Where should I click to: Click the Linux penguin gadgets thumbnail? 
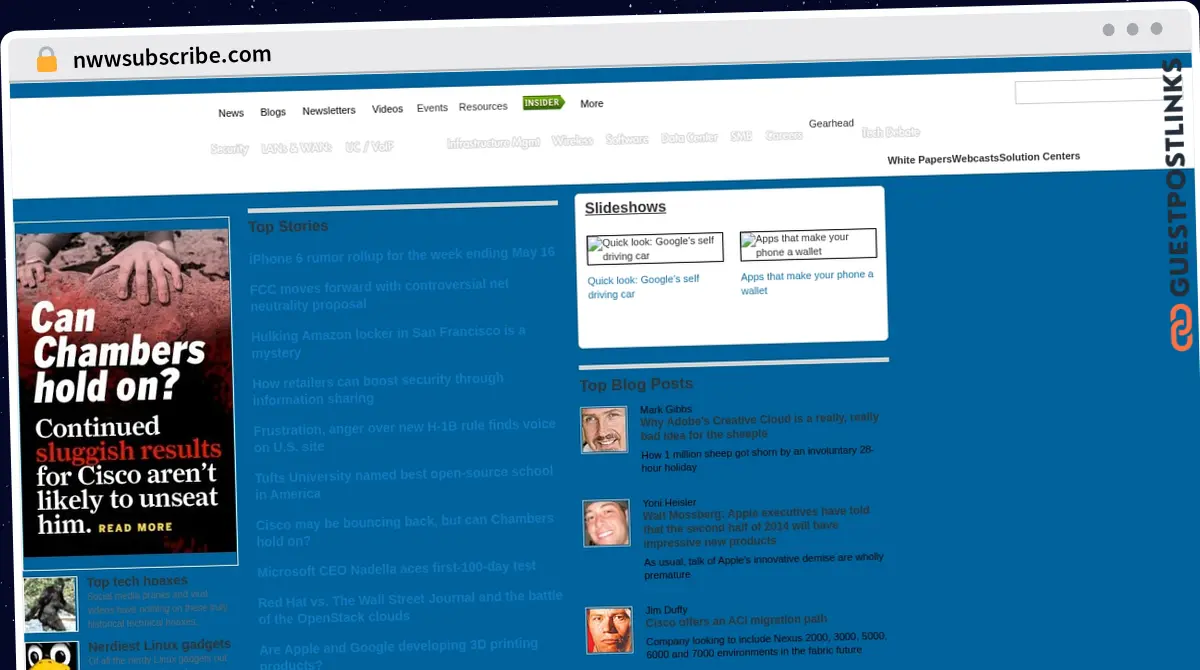pos(52,655)
